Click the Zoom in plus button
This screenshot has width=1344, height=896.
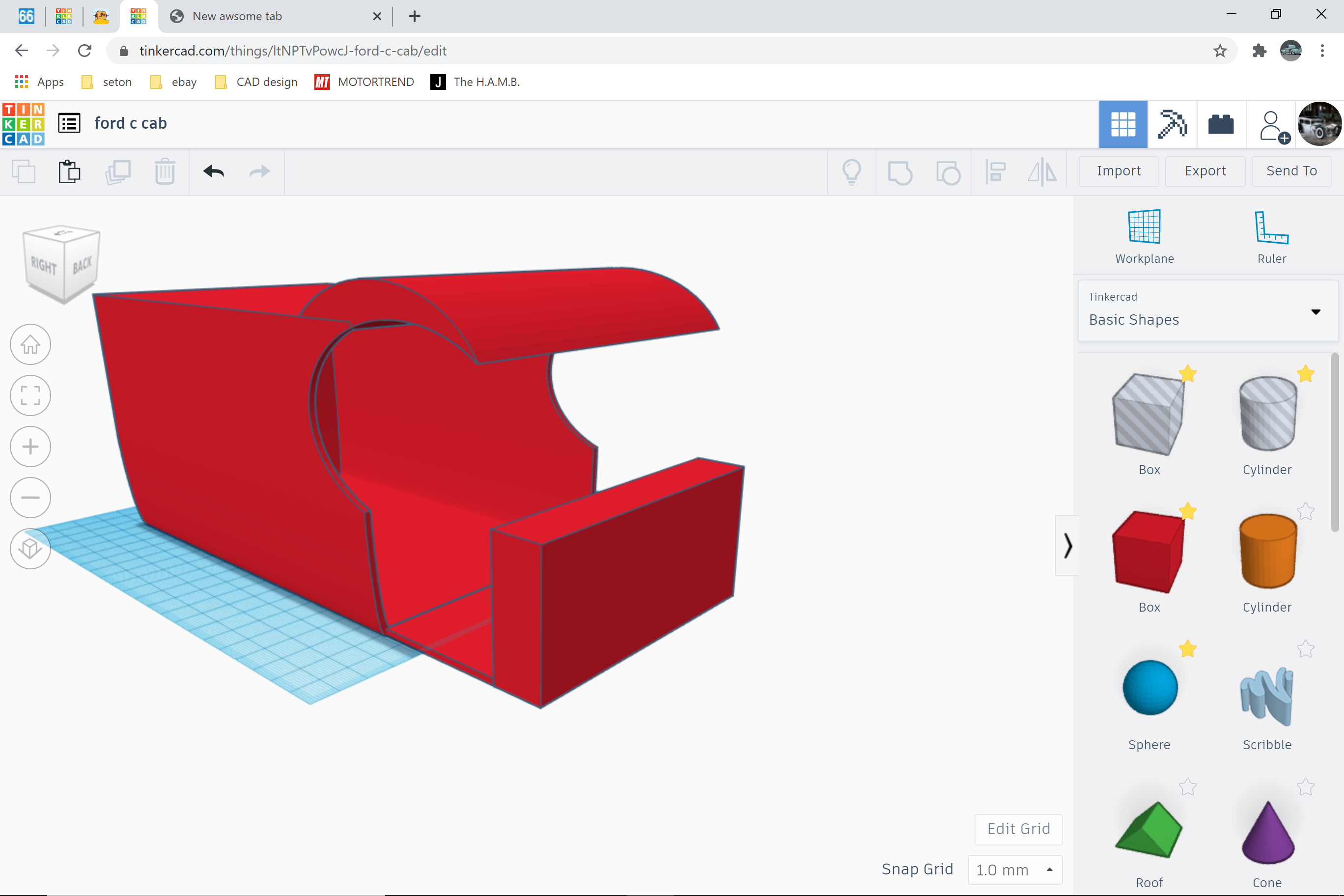30,447
